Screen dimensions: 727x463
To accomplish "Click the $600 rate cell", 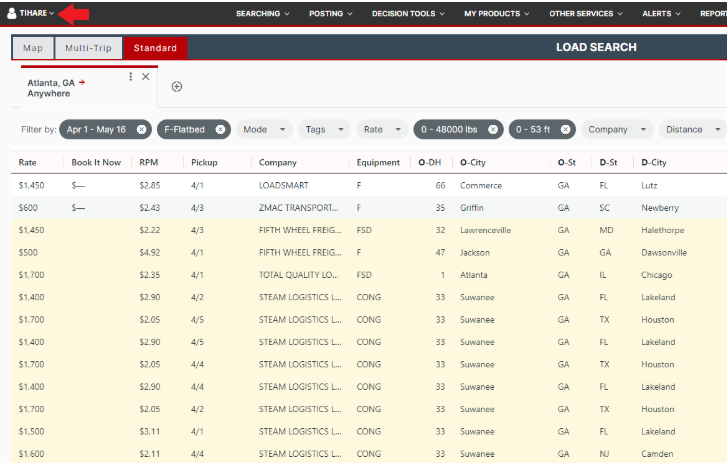I will coord(28,208).
